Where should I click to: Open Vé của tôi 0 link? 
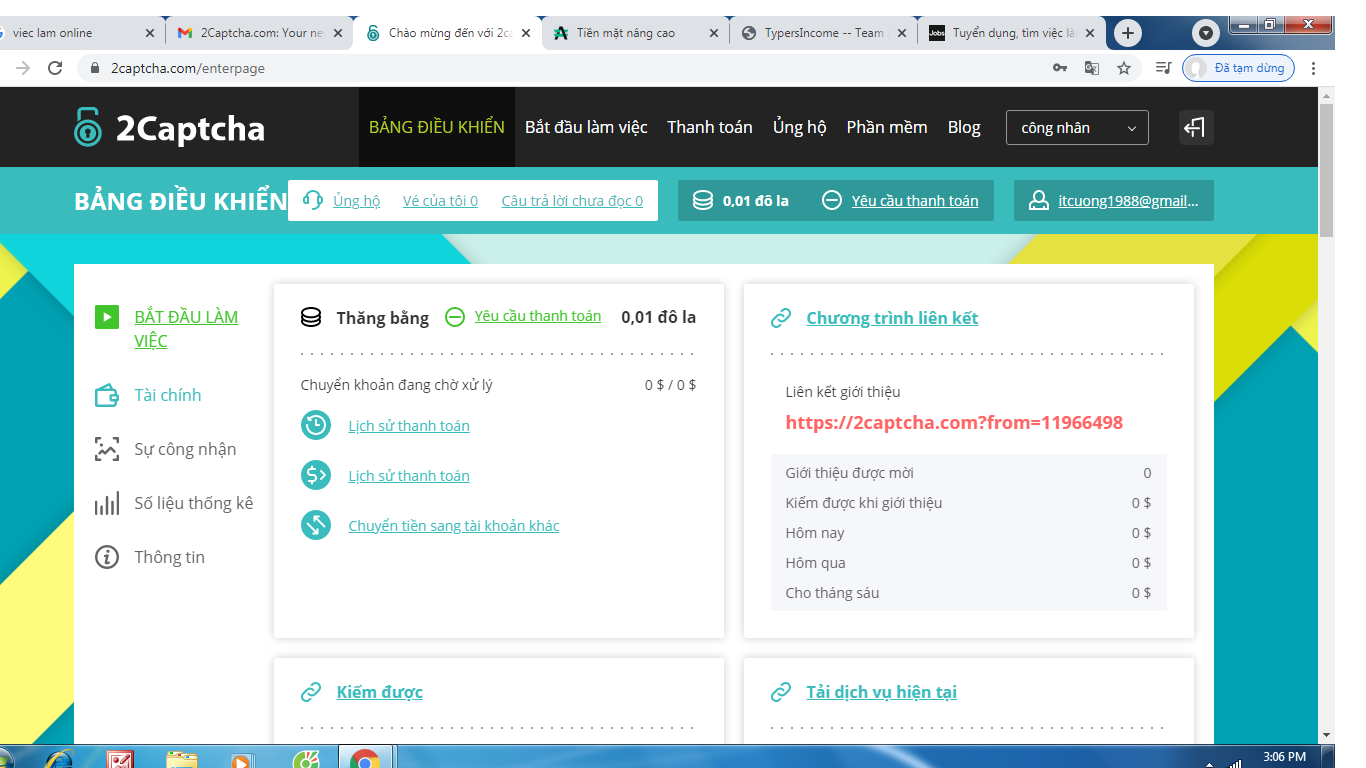440,201
